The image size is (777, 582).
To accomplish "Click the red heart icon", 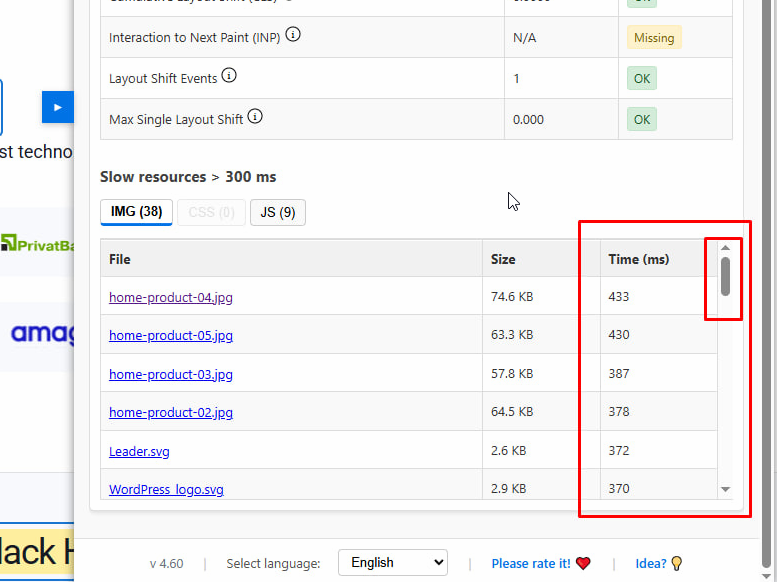I will (x=583, y=563).
